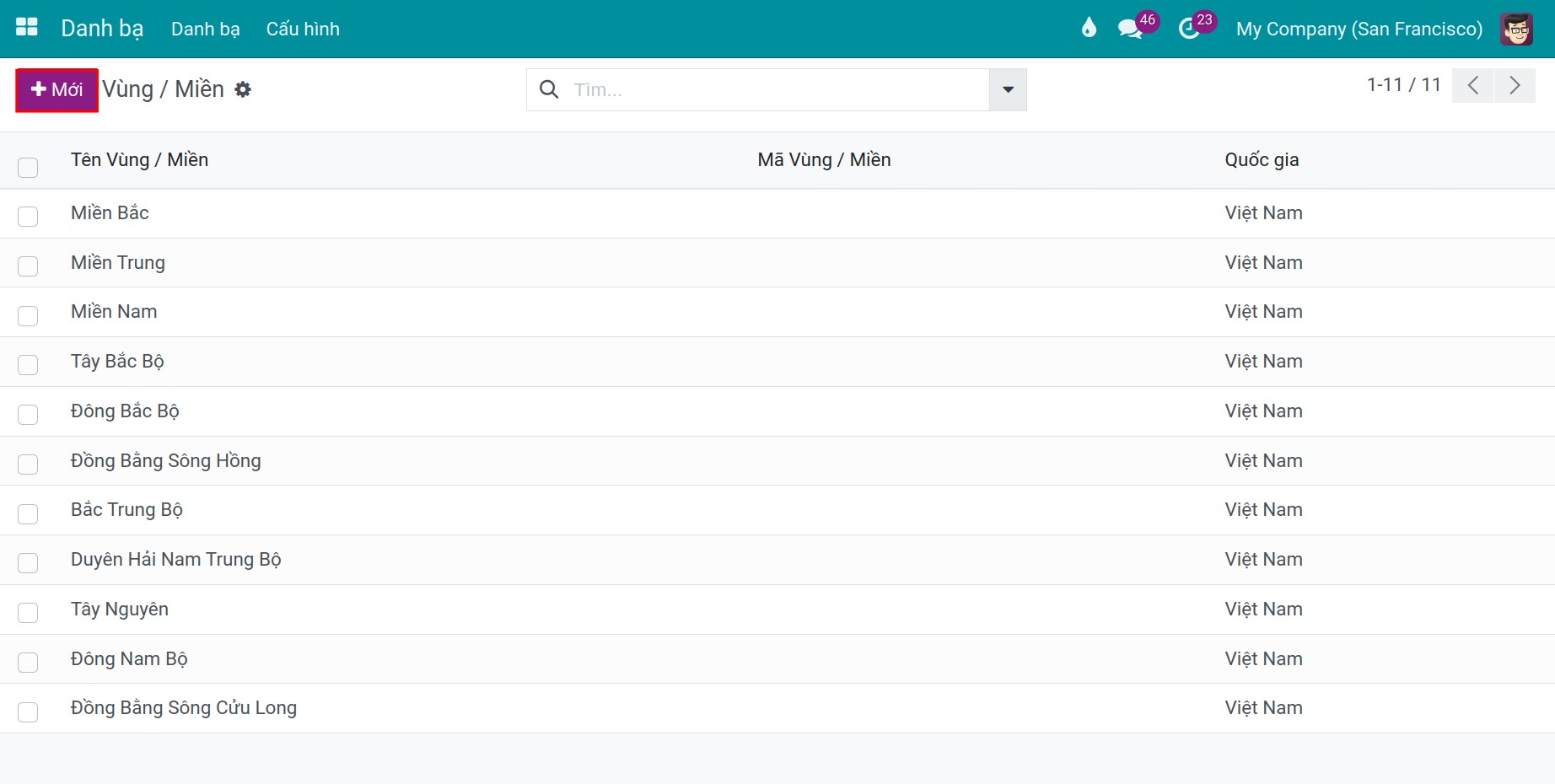Image resolution: width=1555 pixels, height=784 pixels.
Task: Open the Miền Bắc record
Action: pos(110,212)
